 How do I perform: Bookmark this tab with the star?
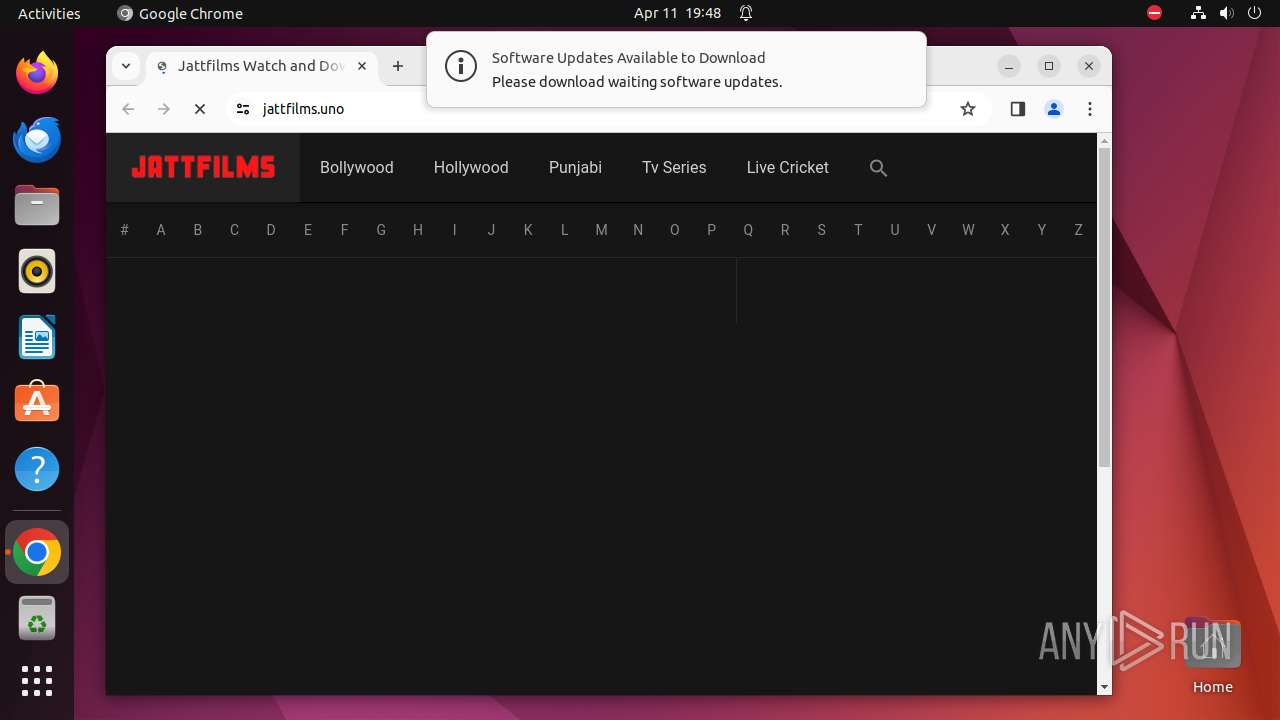(967, 109)
